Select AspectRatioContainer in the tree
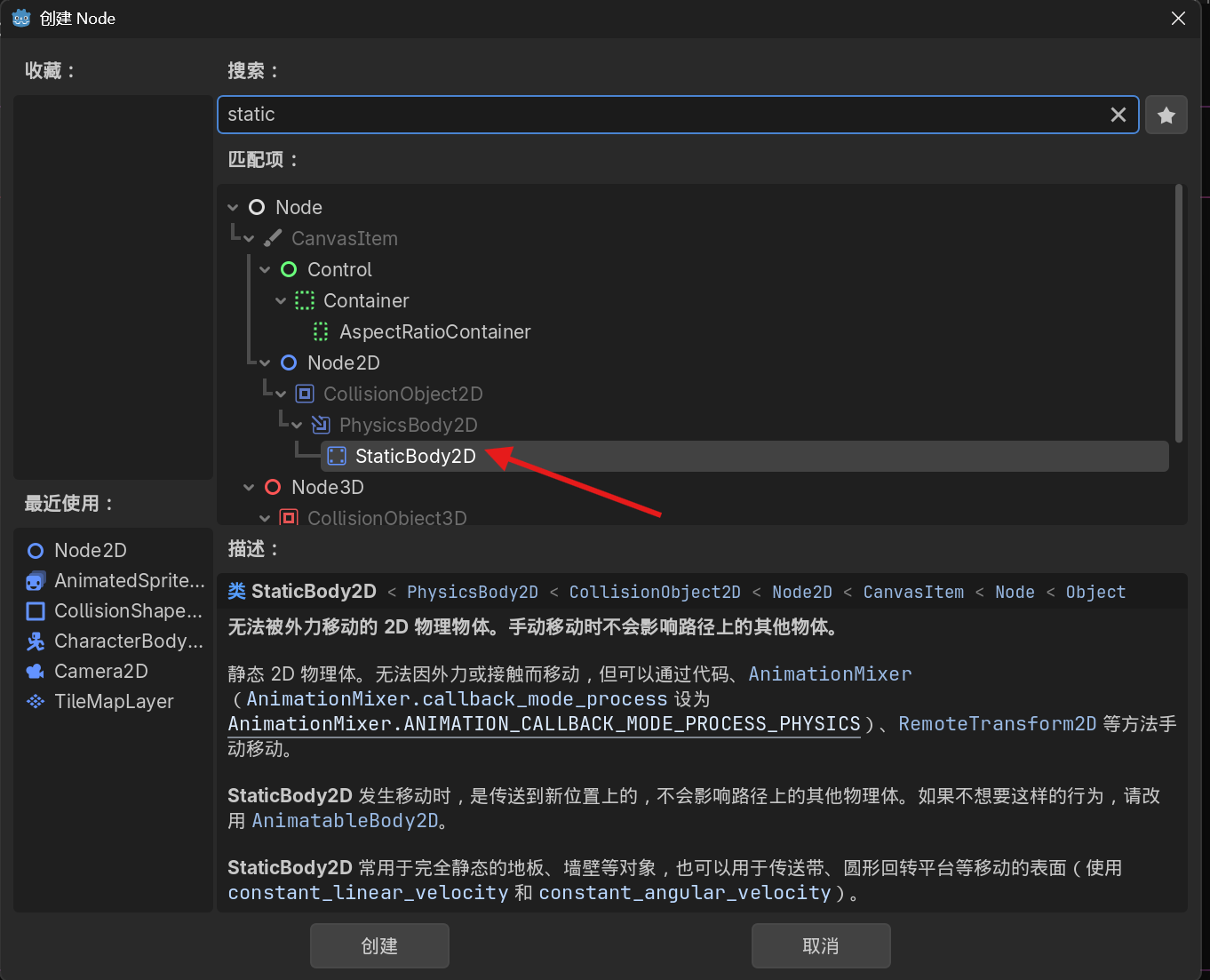 pyautogui.click(x=435, y=331)
